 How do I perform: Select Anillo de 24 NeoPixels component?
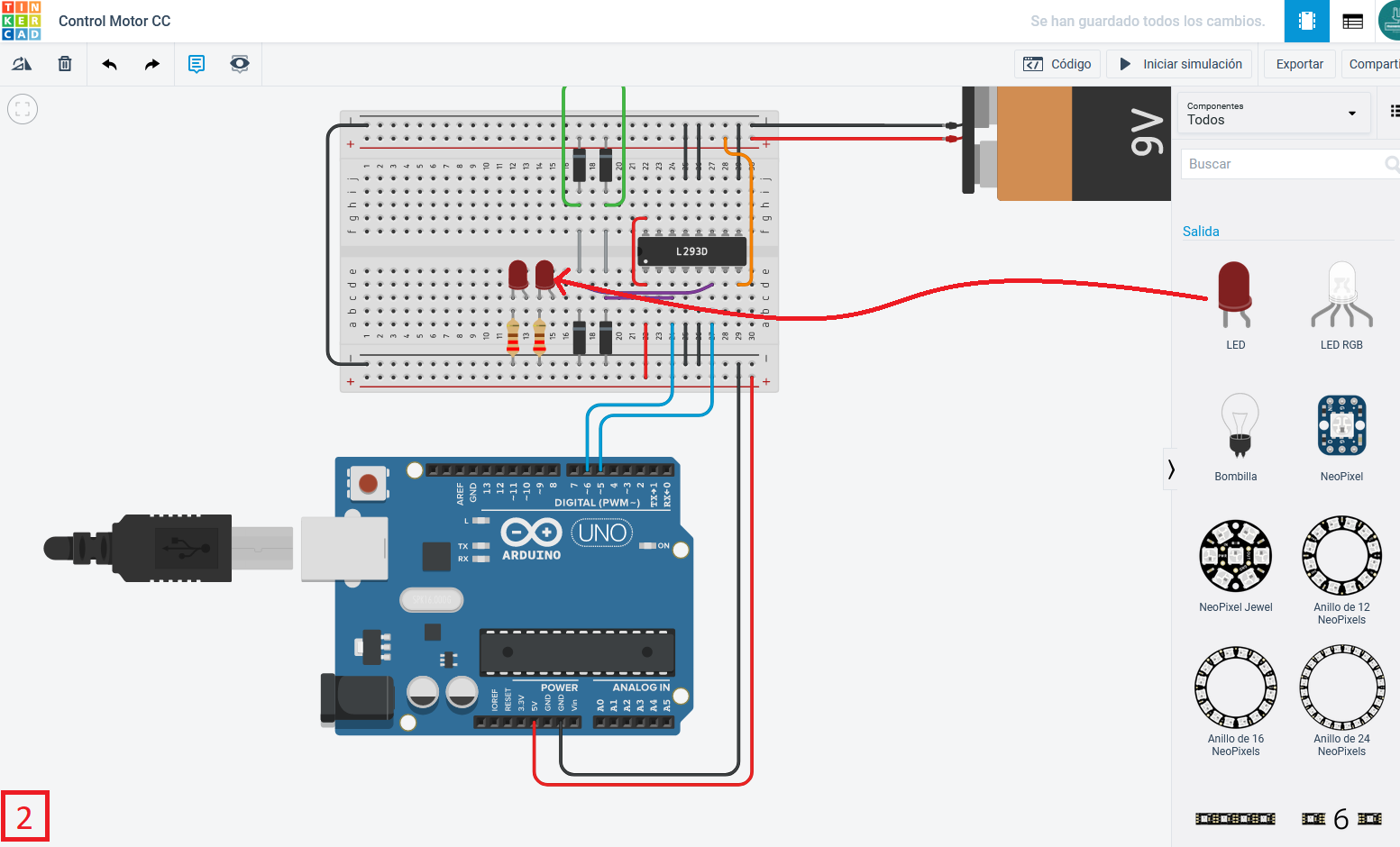click(x=1341, y=701)
